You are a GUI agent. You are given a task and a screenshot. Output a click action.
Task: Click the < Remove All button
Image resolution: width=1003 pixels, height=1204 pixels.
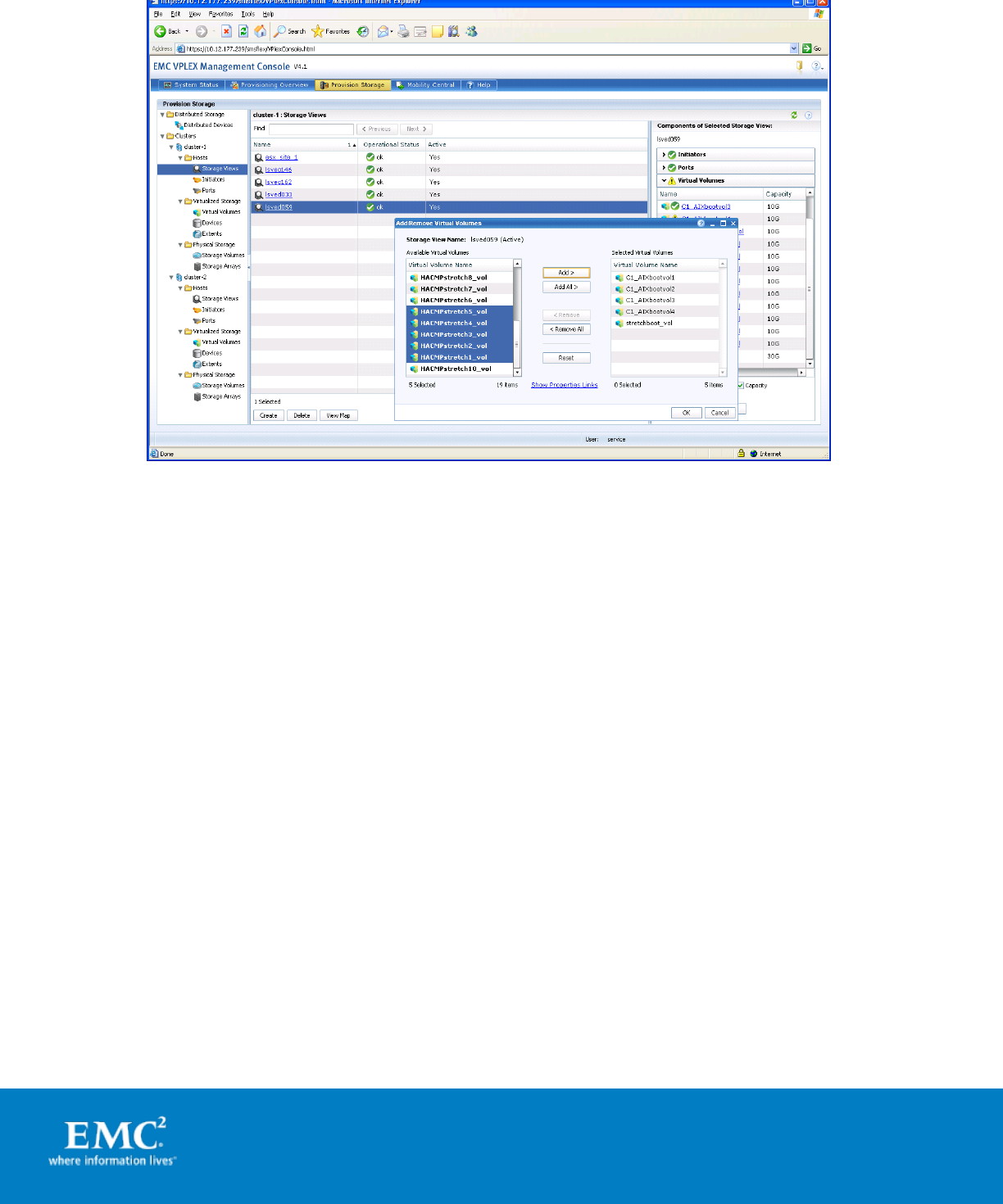[566, 329]
